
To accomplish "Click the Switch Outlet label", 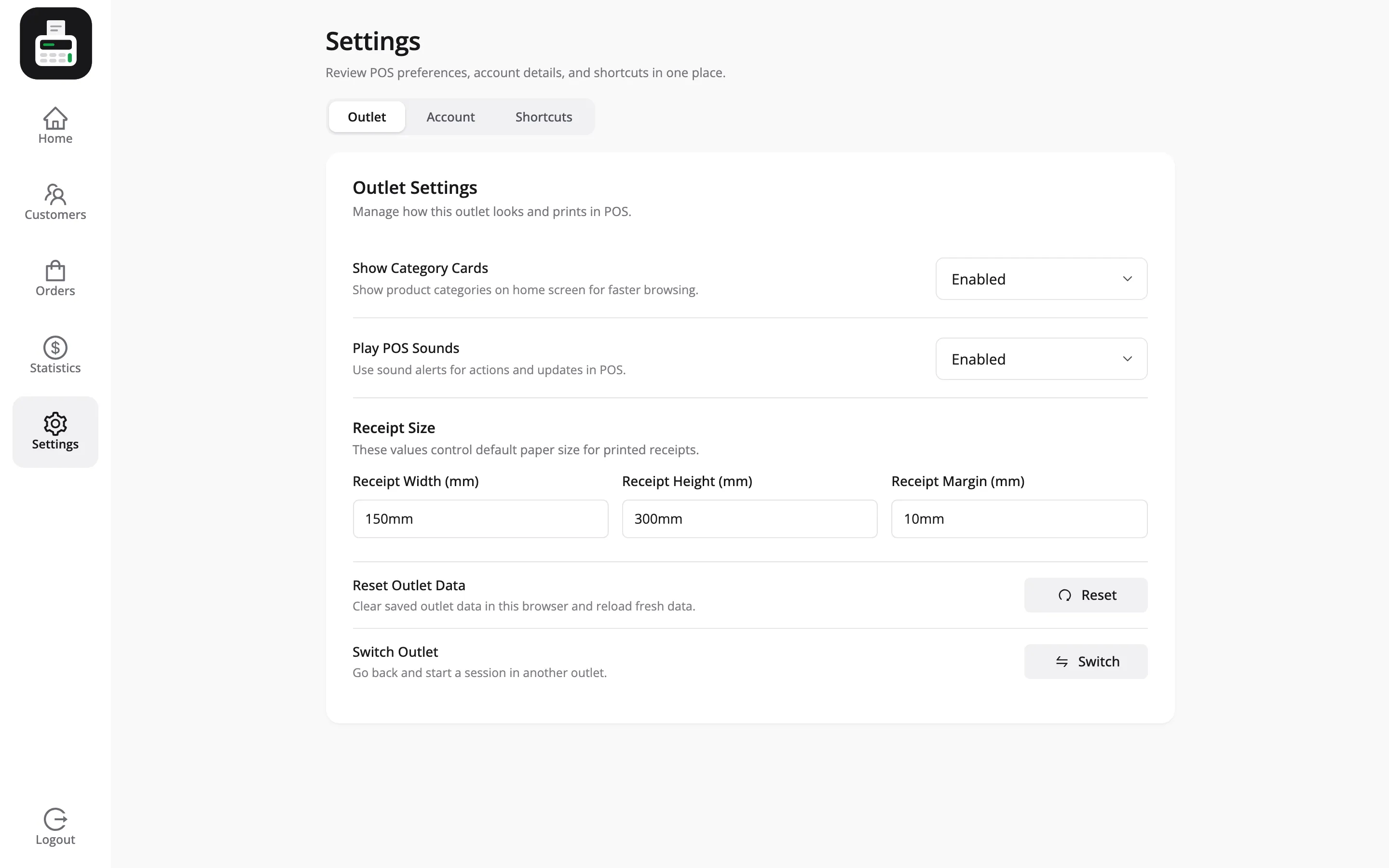I will point(395,652).
